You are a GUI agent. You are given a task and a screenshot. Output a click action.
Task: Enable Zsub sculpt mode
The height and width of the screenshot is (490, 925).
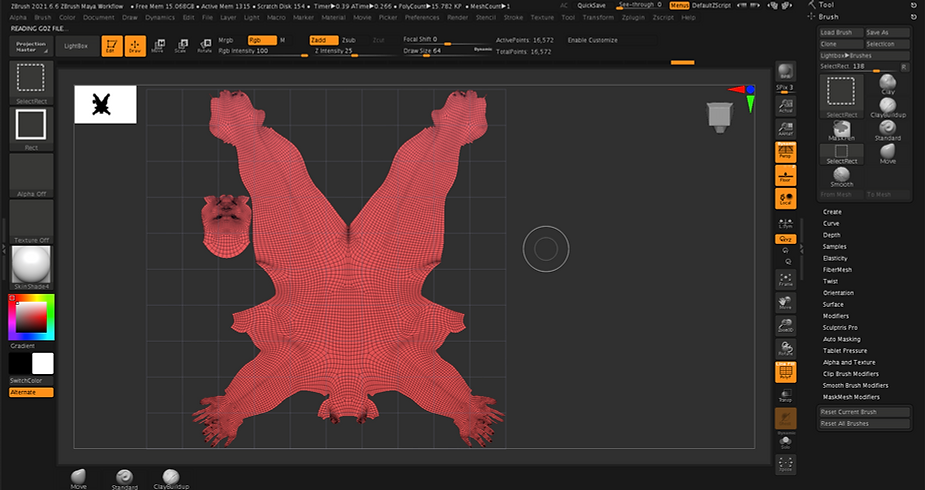click(349, 40)
